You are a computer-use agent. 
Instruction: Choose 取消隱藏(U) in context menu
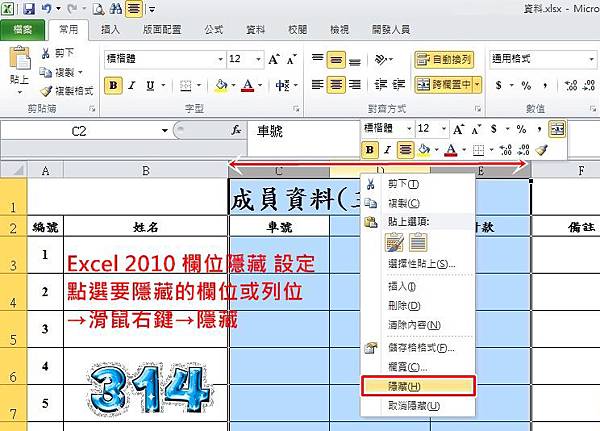coord(418,405)
